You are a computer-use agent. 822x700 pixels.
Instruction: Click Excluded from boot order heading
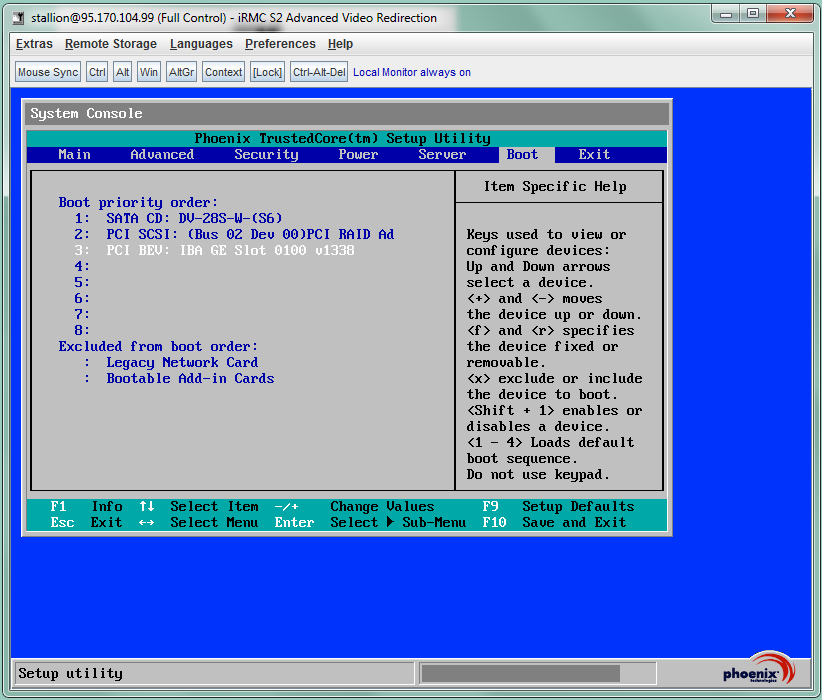tap(158, 347)
